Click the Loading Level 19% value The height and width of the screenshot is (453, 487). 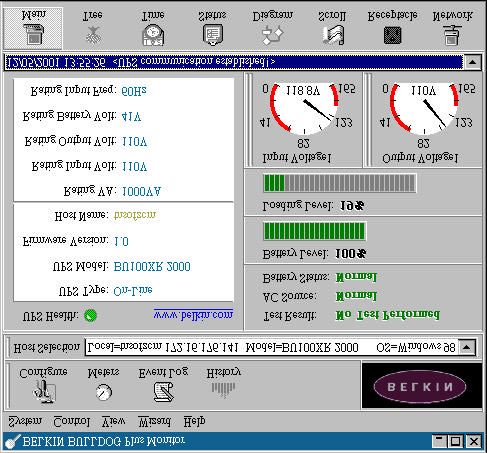point(352,206)
